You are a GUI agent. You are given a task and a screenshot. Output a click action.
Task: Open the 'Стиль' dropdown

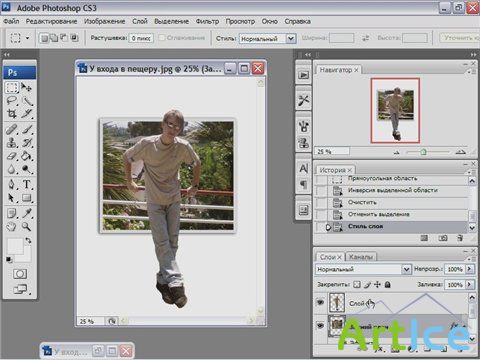tap(291, 38)
